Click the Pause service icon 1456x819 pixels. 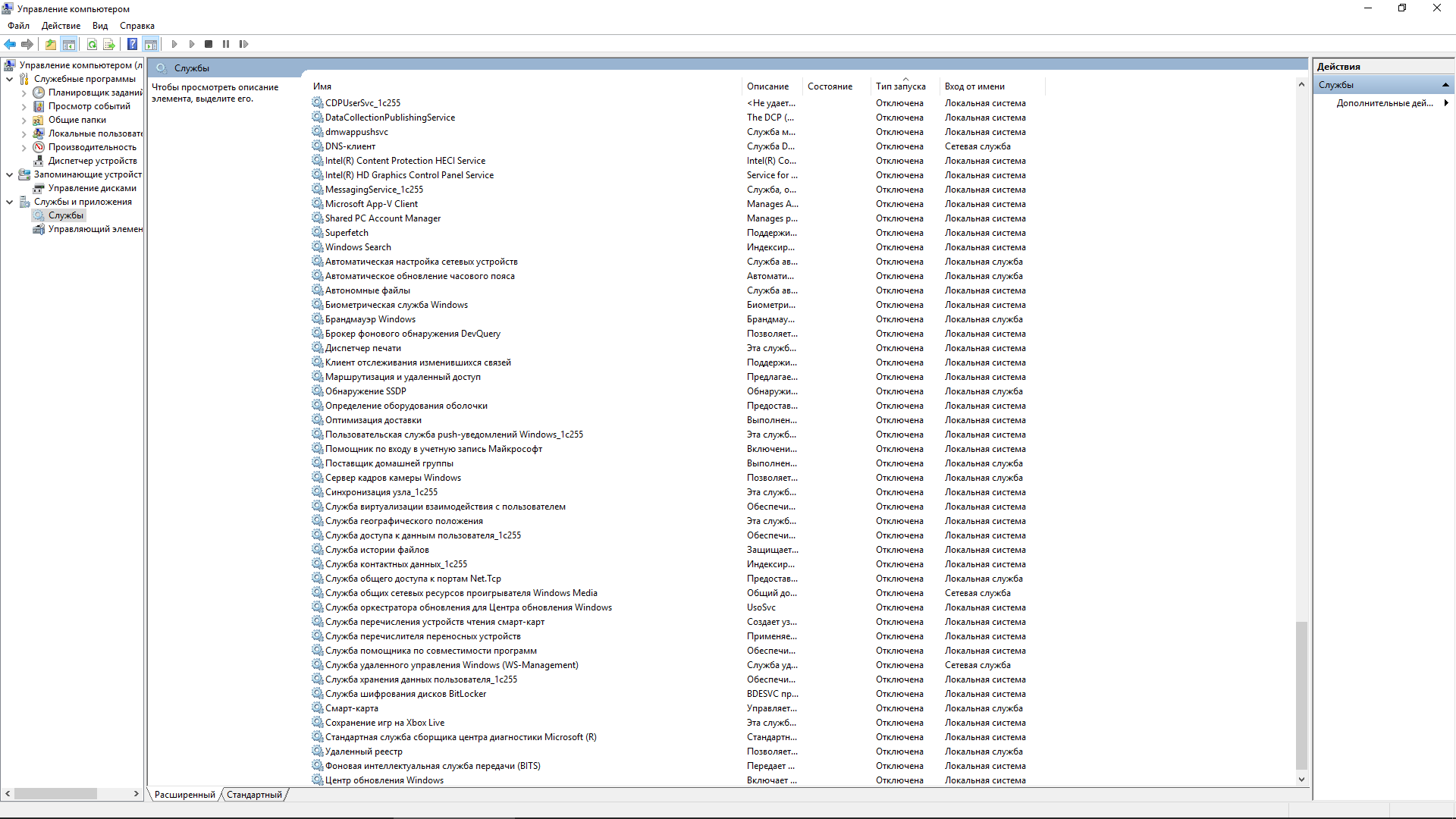226,44
